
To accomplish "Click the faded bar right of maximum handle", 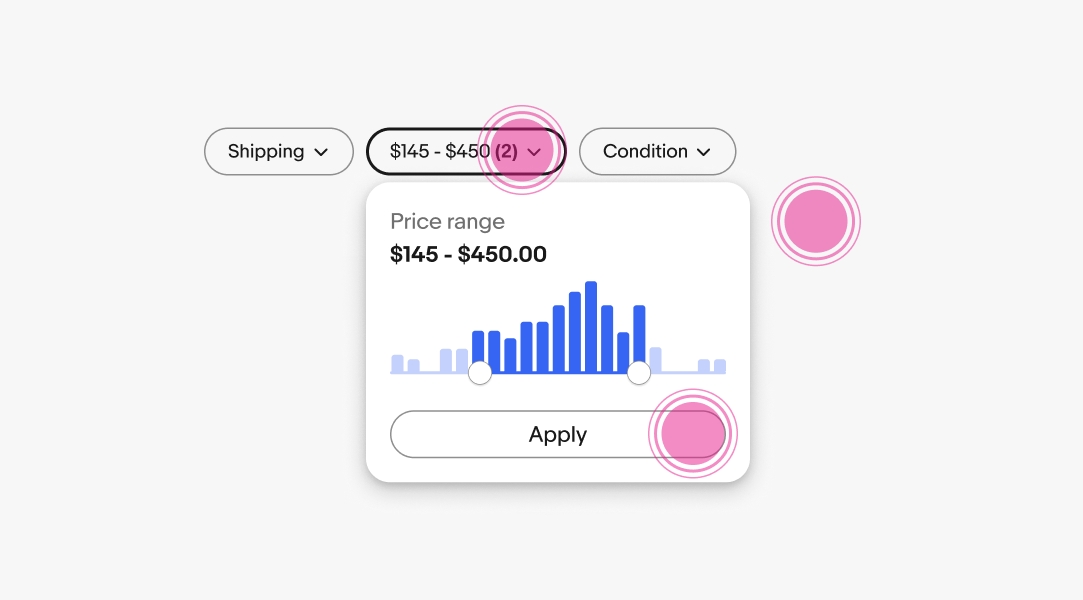I will 656,359.
